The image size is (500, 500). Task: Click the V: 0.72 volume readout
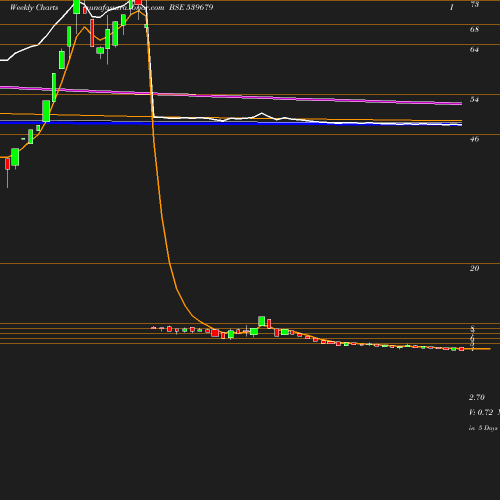(481, 412)
